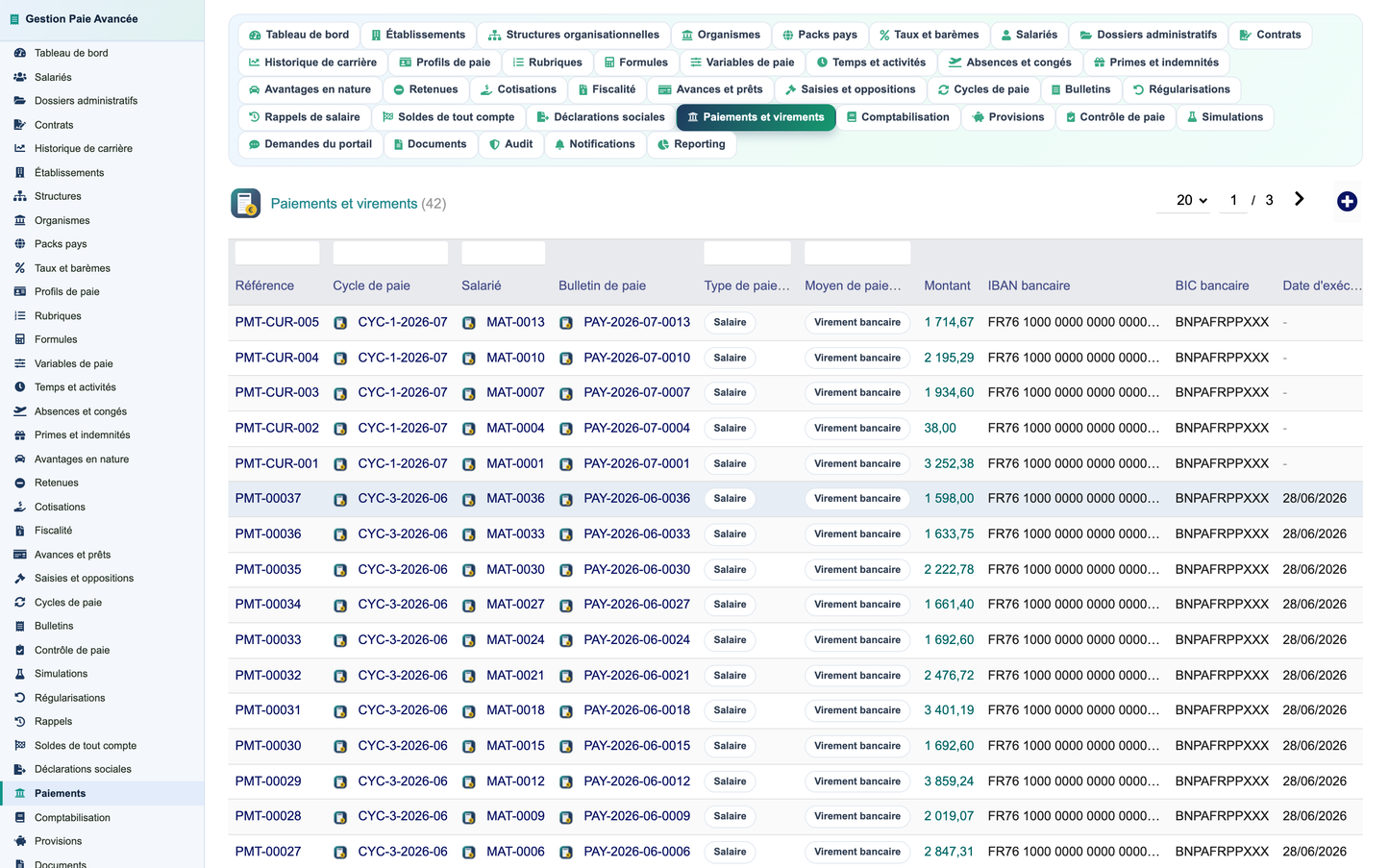1389x868 pixels.
Task: Open bulletin PAY-2026-06-0030 link
Action: coord(636,569)
